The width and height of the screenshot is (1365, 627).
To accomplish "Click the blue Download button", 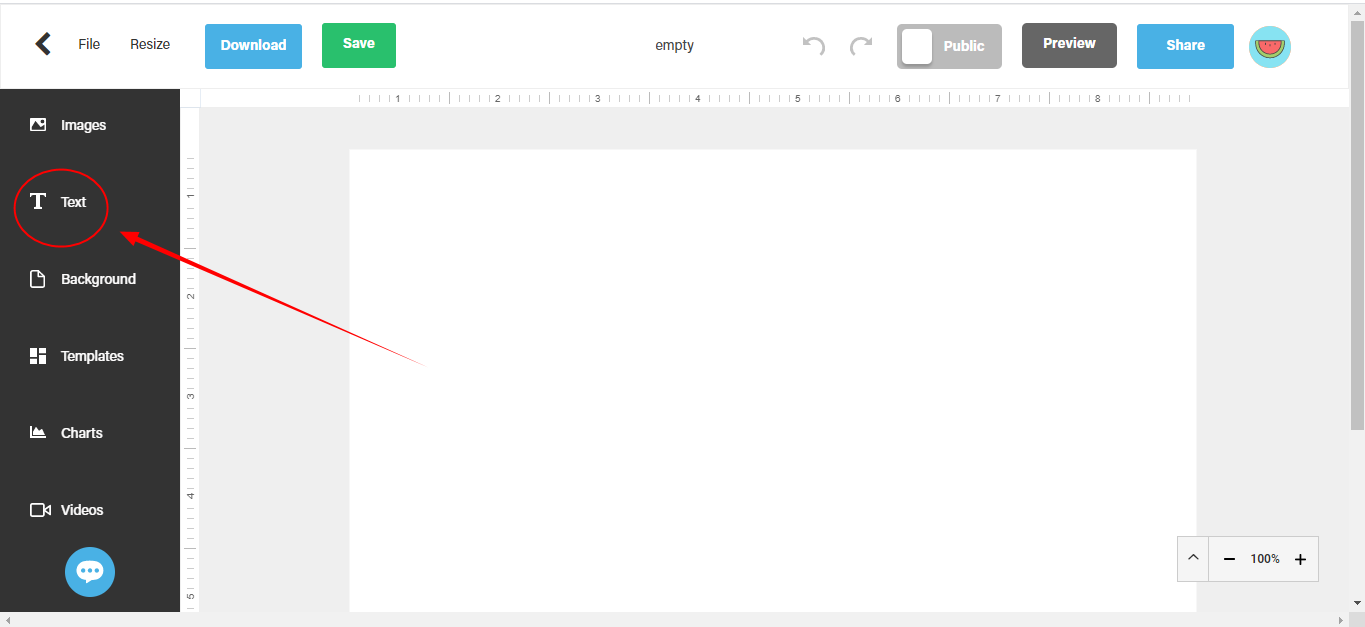I will (253, 46).
